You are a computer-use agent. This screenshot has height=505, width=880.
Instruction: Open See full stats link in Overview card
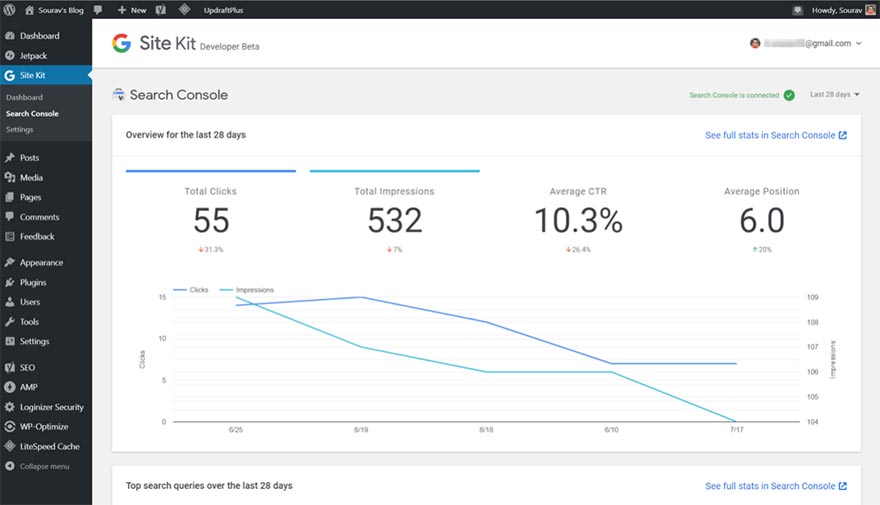coord(776,135)
